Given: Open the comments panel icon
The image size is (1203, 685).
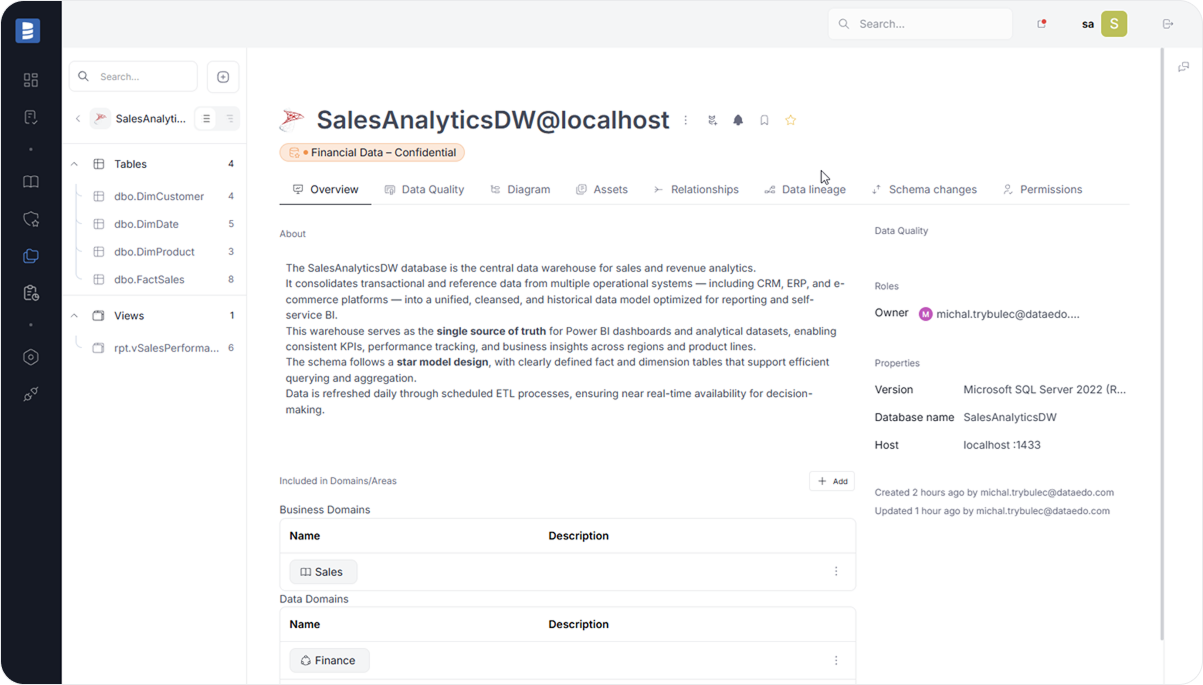Looking at the screenshot, I should 1183,67.
